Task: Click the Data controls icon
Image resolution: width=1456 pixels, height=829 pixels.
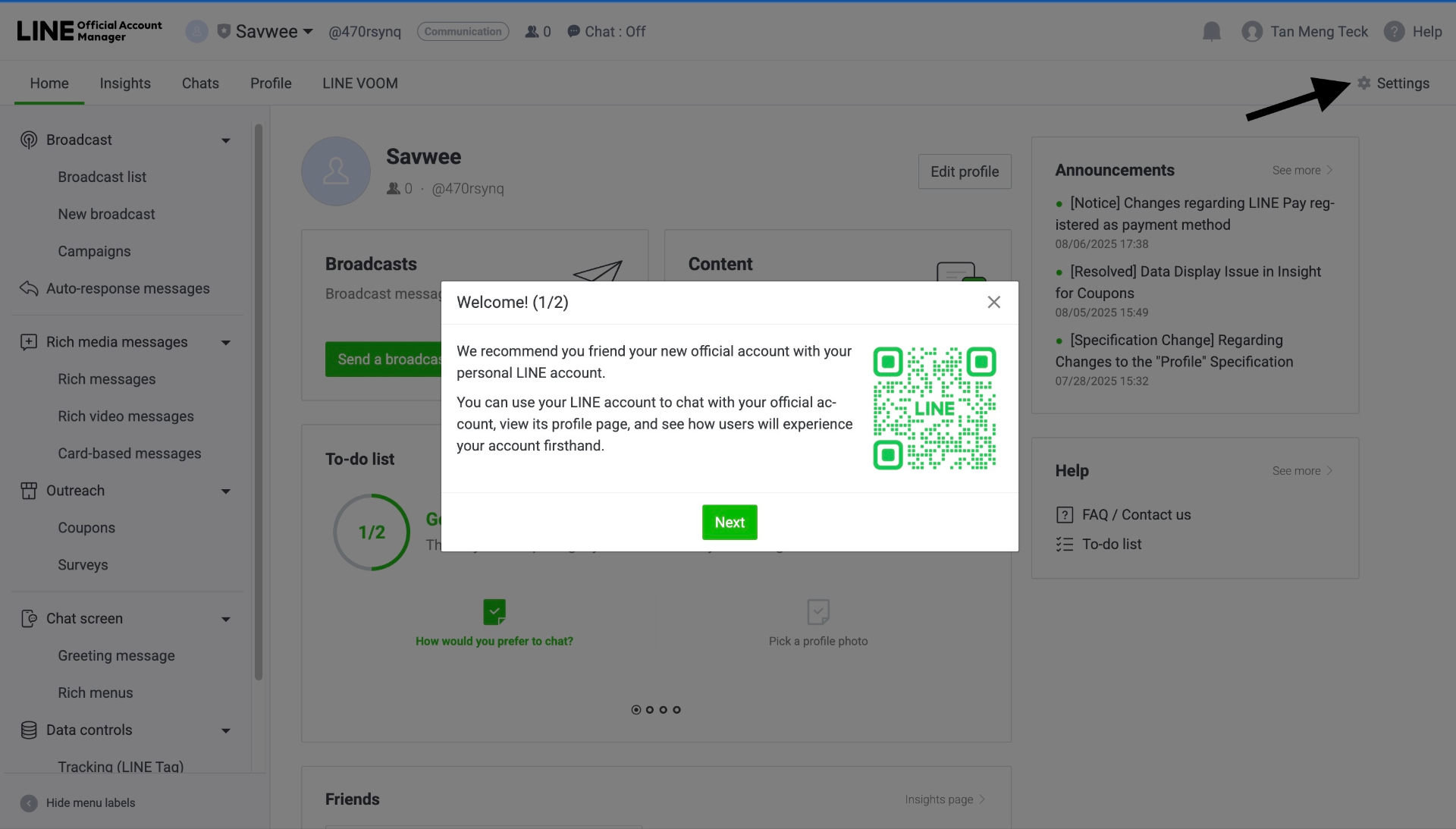Action: [29, 730]
